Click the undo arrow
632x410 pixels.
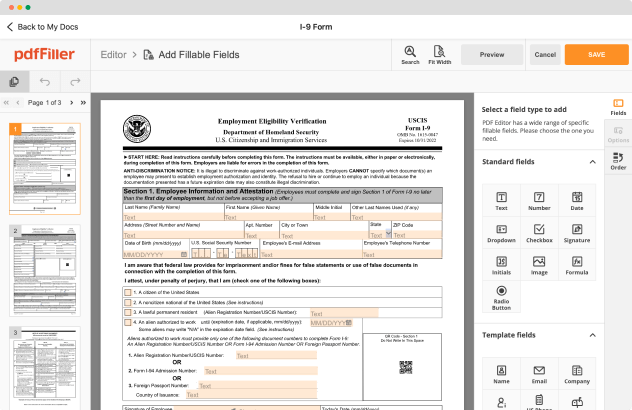[45, 82]
